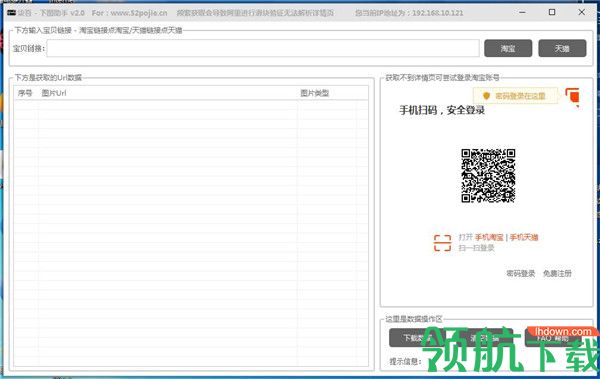The width and height of the screenshot is (600, 379).
Task: Click the 免费注册 link
Action: pyautogui.click(x=557, y=273)
